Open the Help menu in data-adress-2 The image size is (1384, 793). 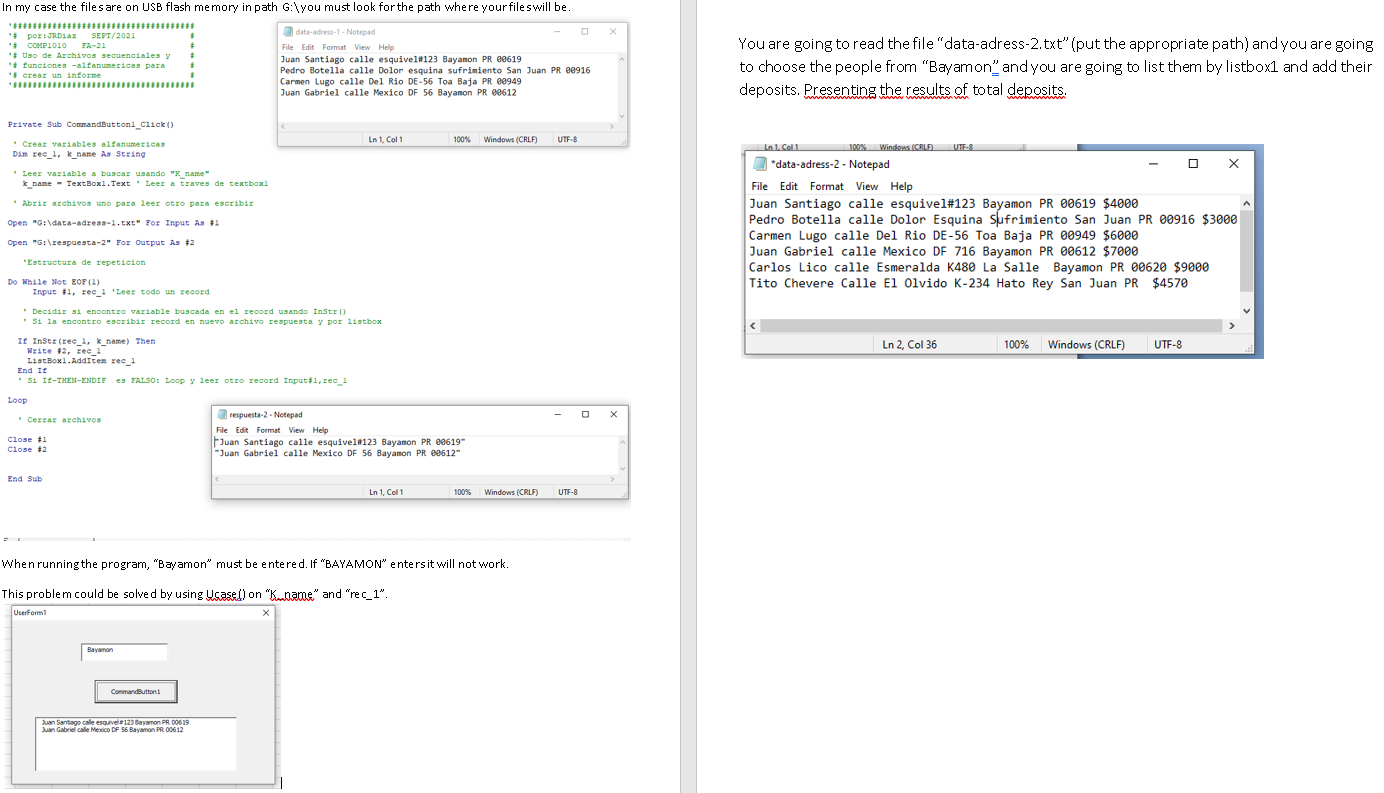pos(901,186)
